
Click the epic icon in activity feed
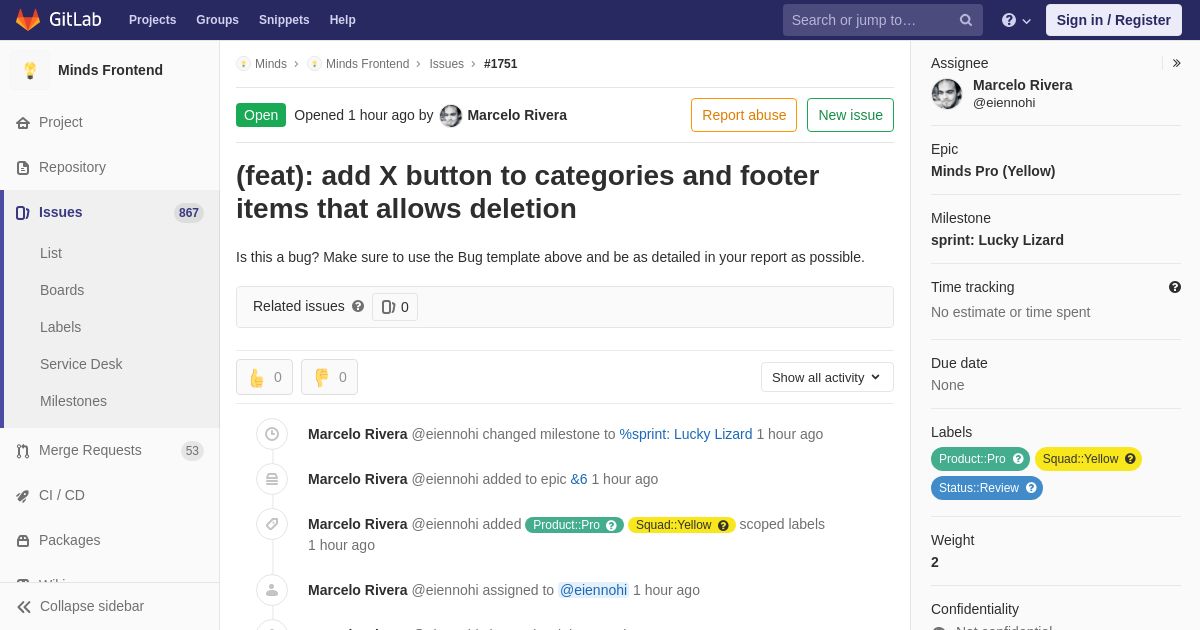tap(272, 479)
